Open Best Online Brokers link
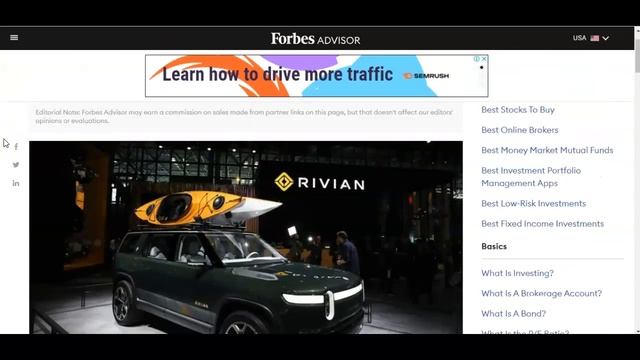This screenshot has width=640, height=360. tap(520, 130)
